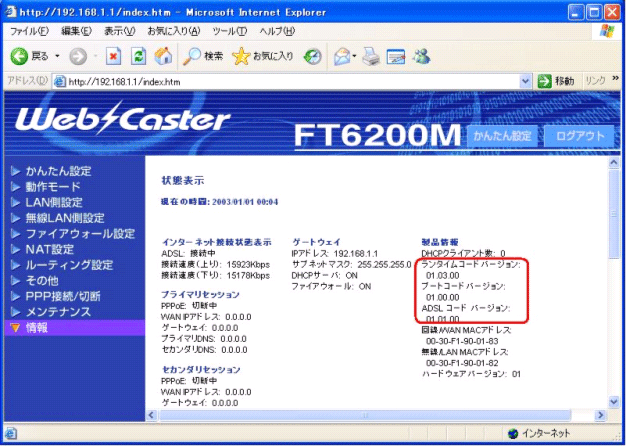The width and height of the screenshot is (626, 446).
Task: Open the Search (検索) toolbar button
Action: [x=203, y=56]
